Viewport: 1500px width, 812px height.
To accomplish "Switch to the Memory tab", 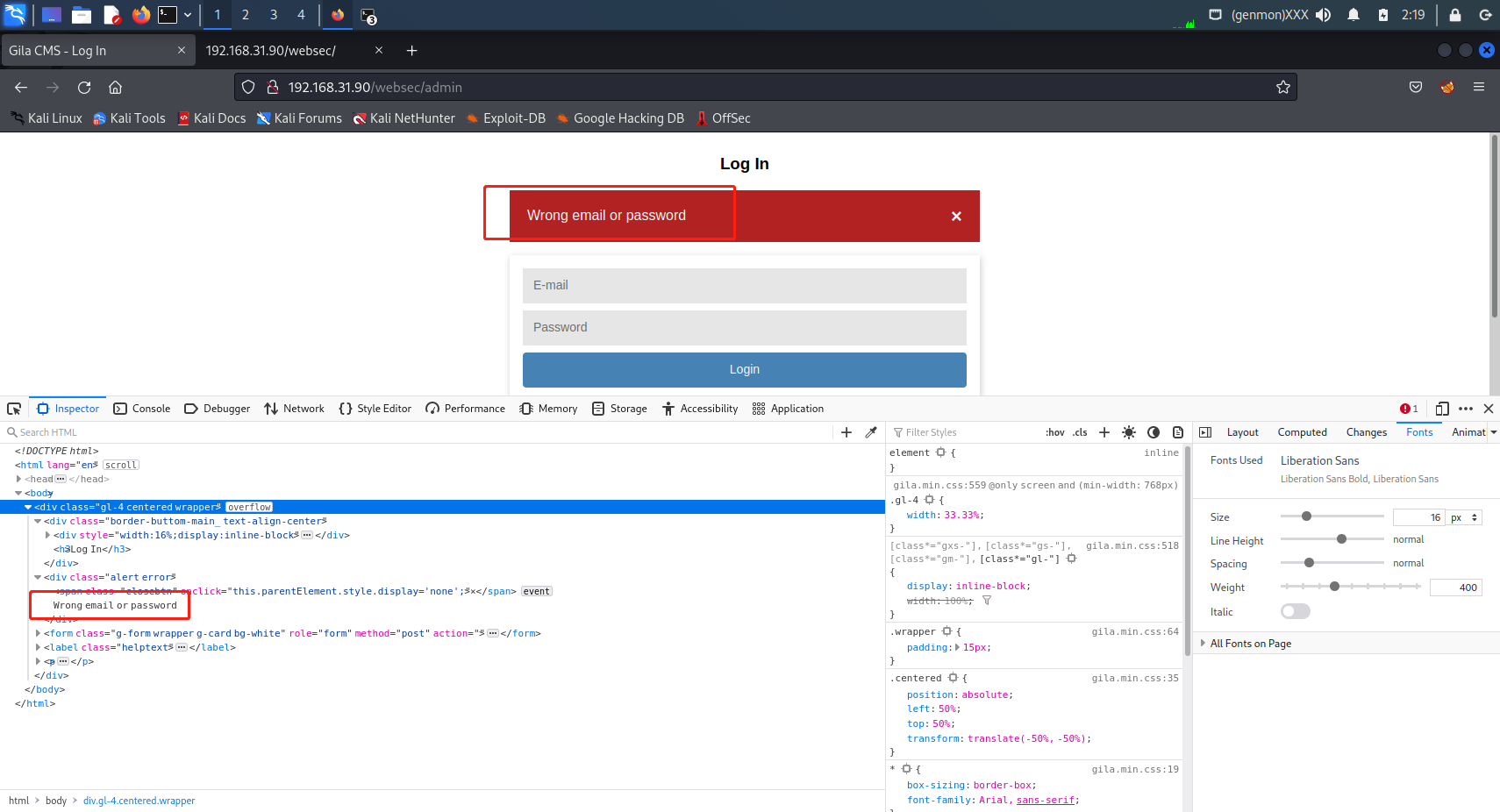I will pyautogui.click(x=548, y=409).
